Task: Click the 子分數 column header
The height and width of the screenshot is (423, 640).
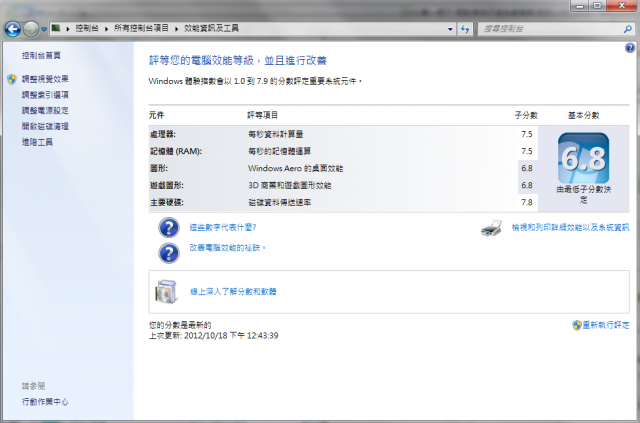Action: click(x=526, y=116)
